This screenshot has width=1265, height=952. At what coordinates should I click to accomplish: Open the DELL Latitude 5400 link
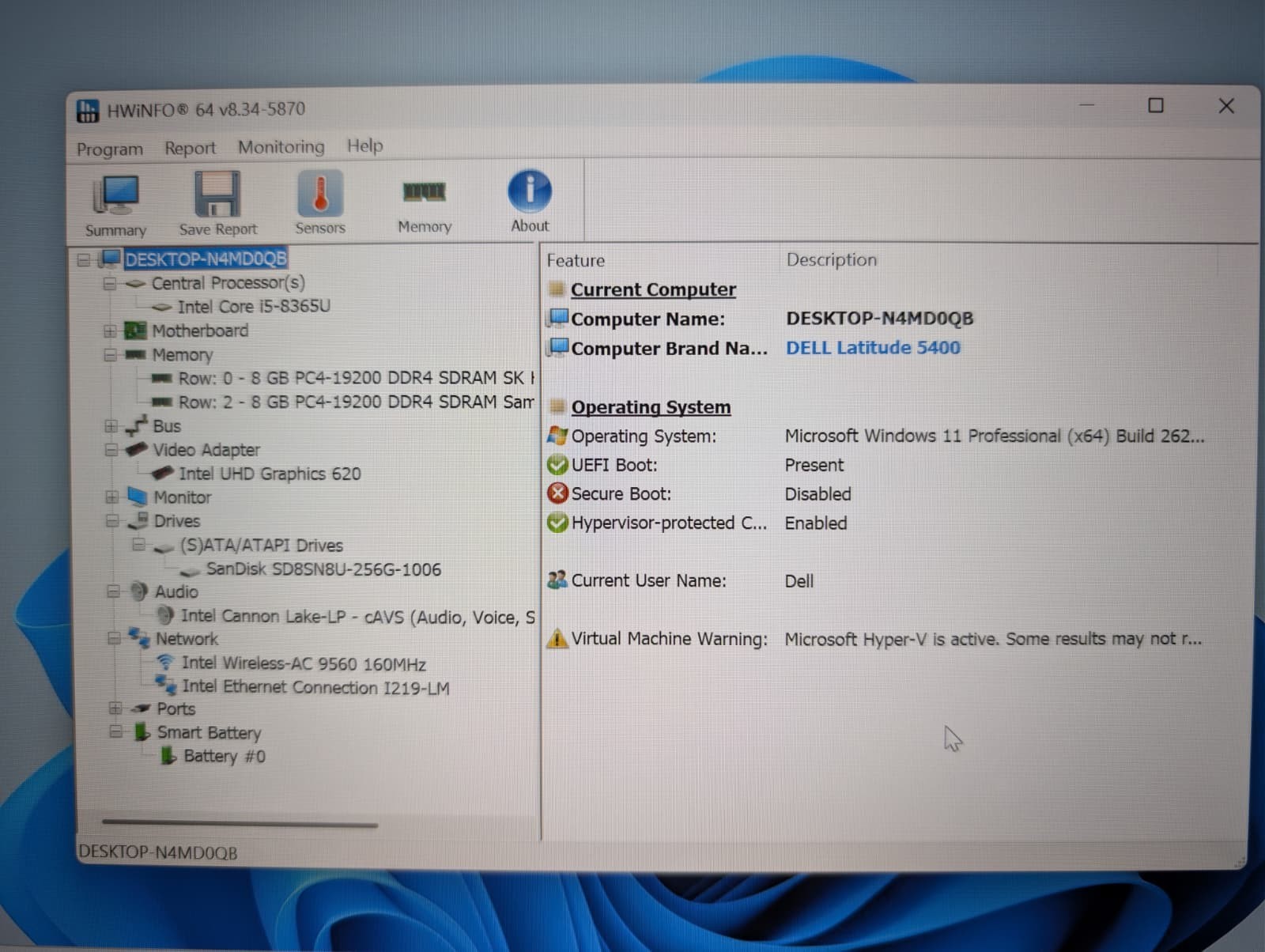tap(873, 348)
